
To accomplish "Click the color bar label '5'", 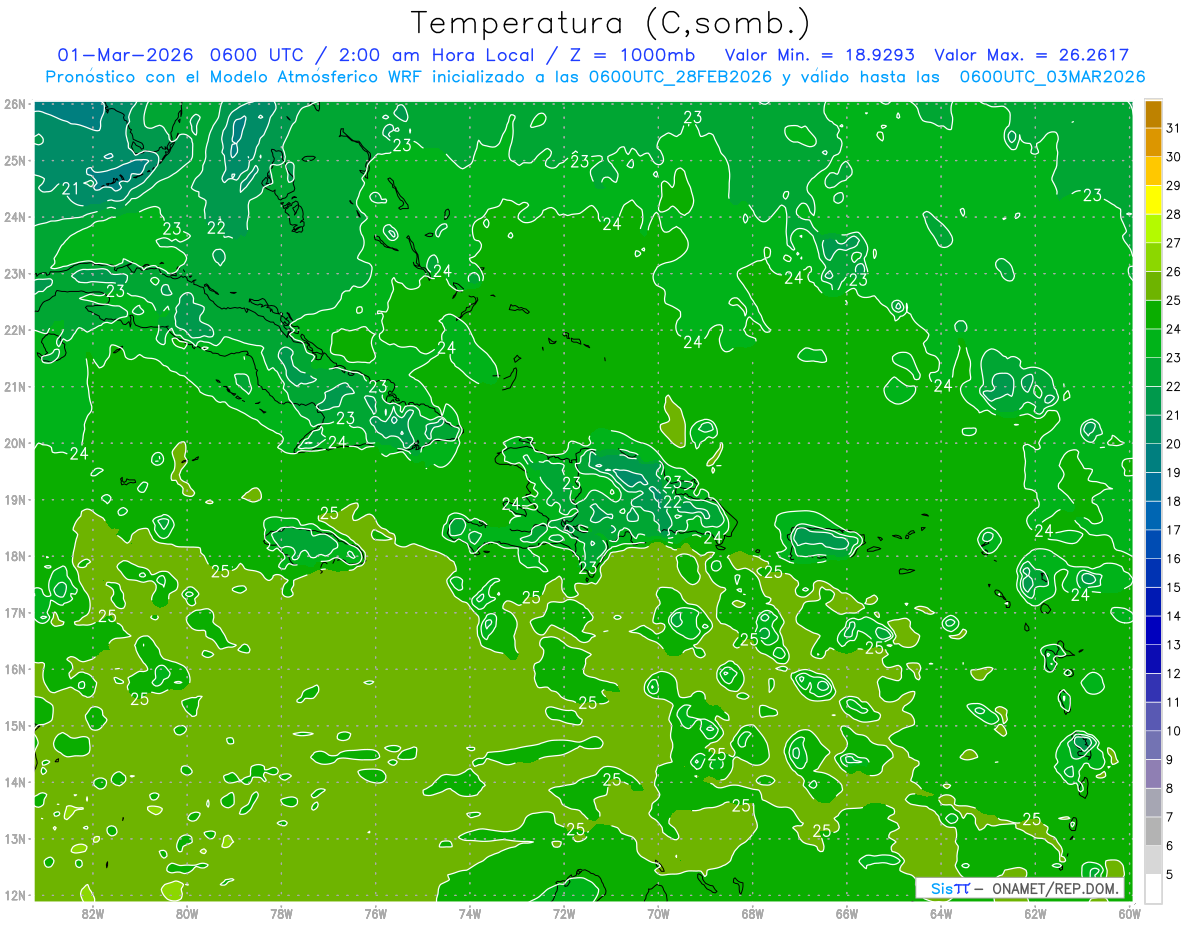I will [1169, 875].
